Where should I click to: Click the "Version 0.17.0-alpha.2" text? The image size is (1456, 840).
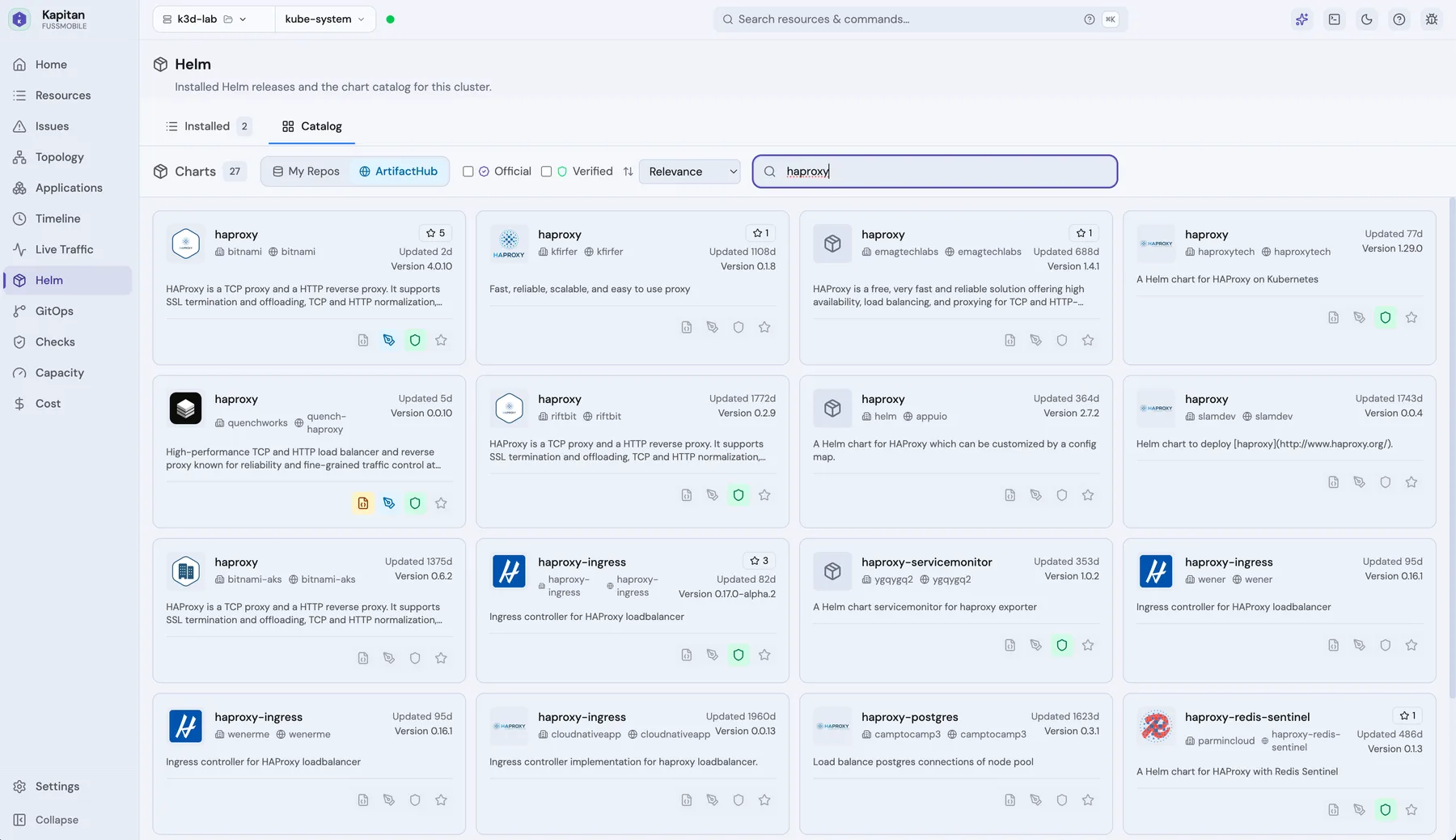coord(727,594)
